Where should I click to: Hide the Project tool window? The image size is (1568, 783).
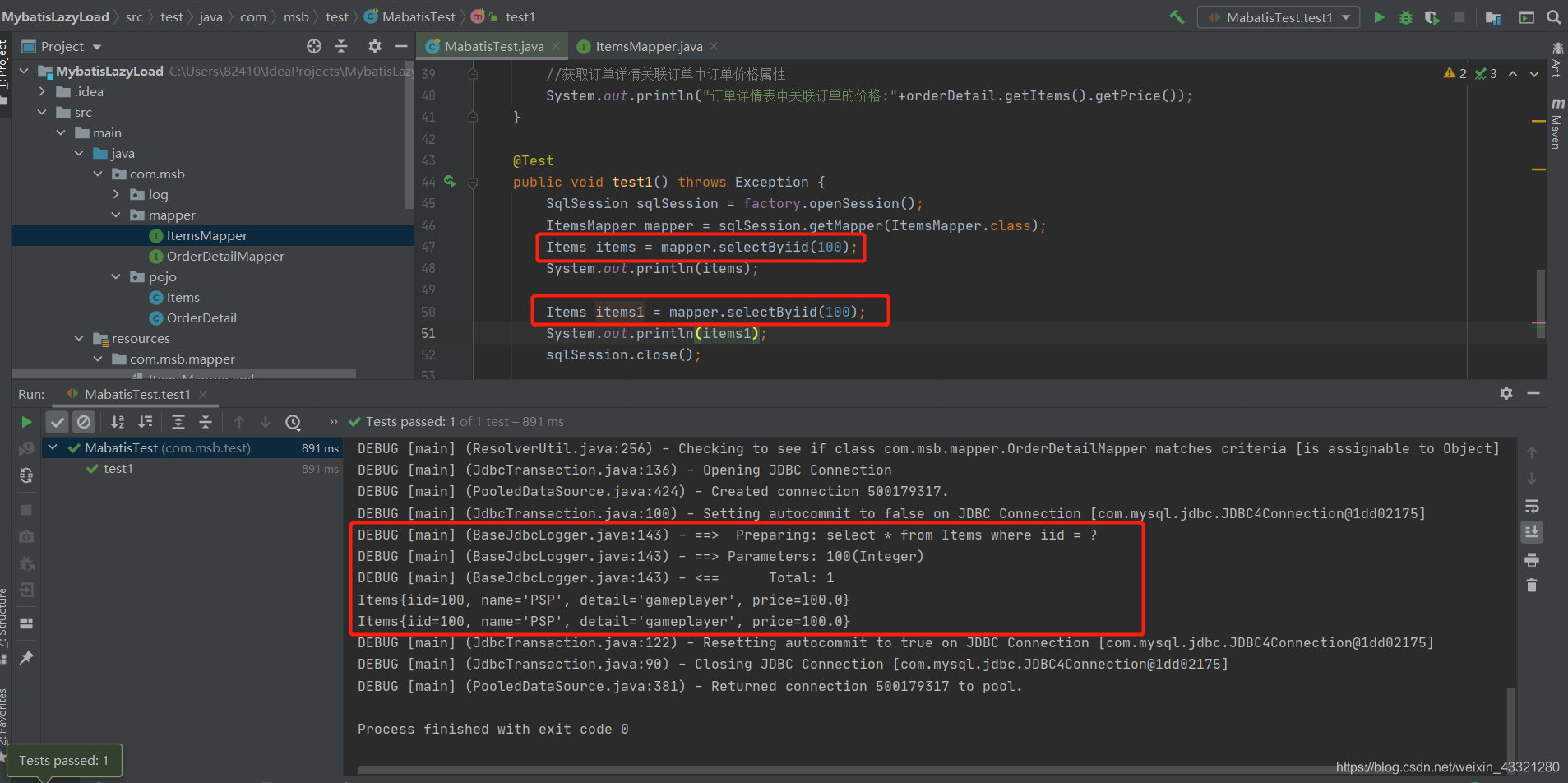[x=401, y=46]
